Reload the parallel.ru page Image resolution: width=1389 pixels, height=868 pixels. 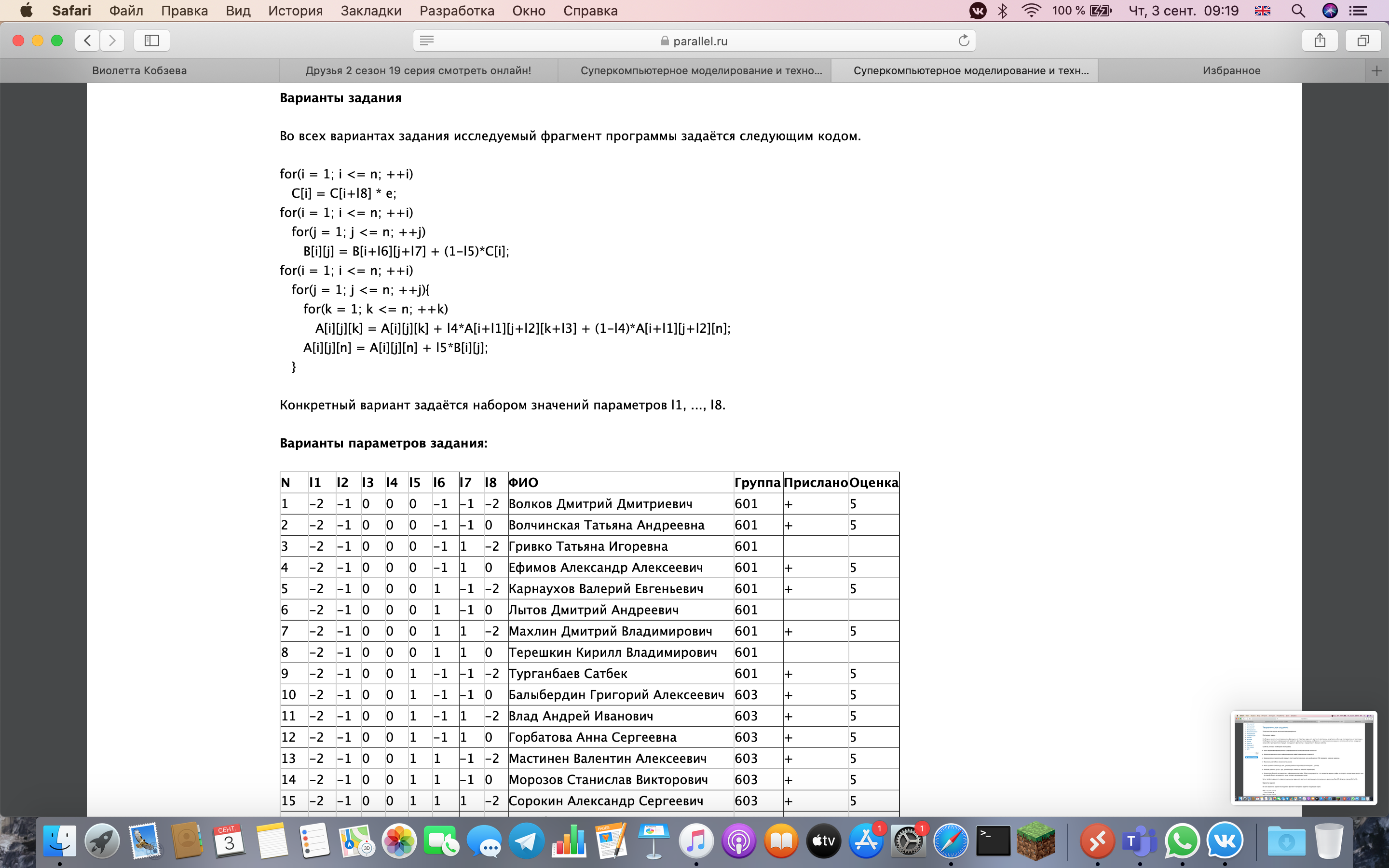pos(964,40)
